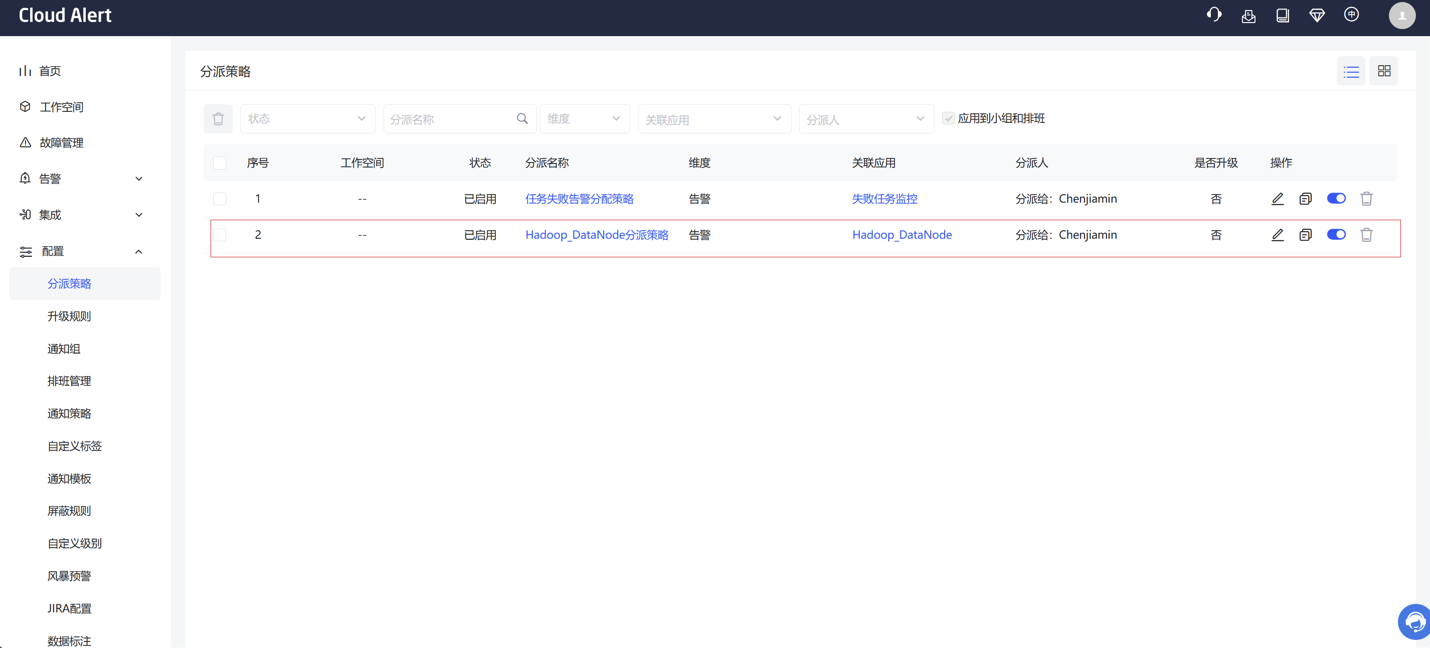The height and width of the screenshot is (648, 1430).
Task: Expand the 告警 sidebar chevron
Action: [x=139, y=179]
